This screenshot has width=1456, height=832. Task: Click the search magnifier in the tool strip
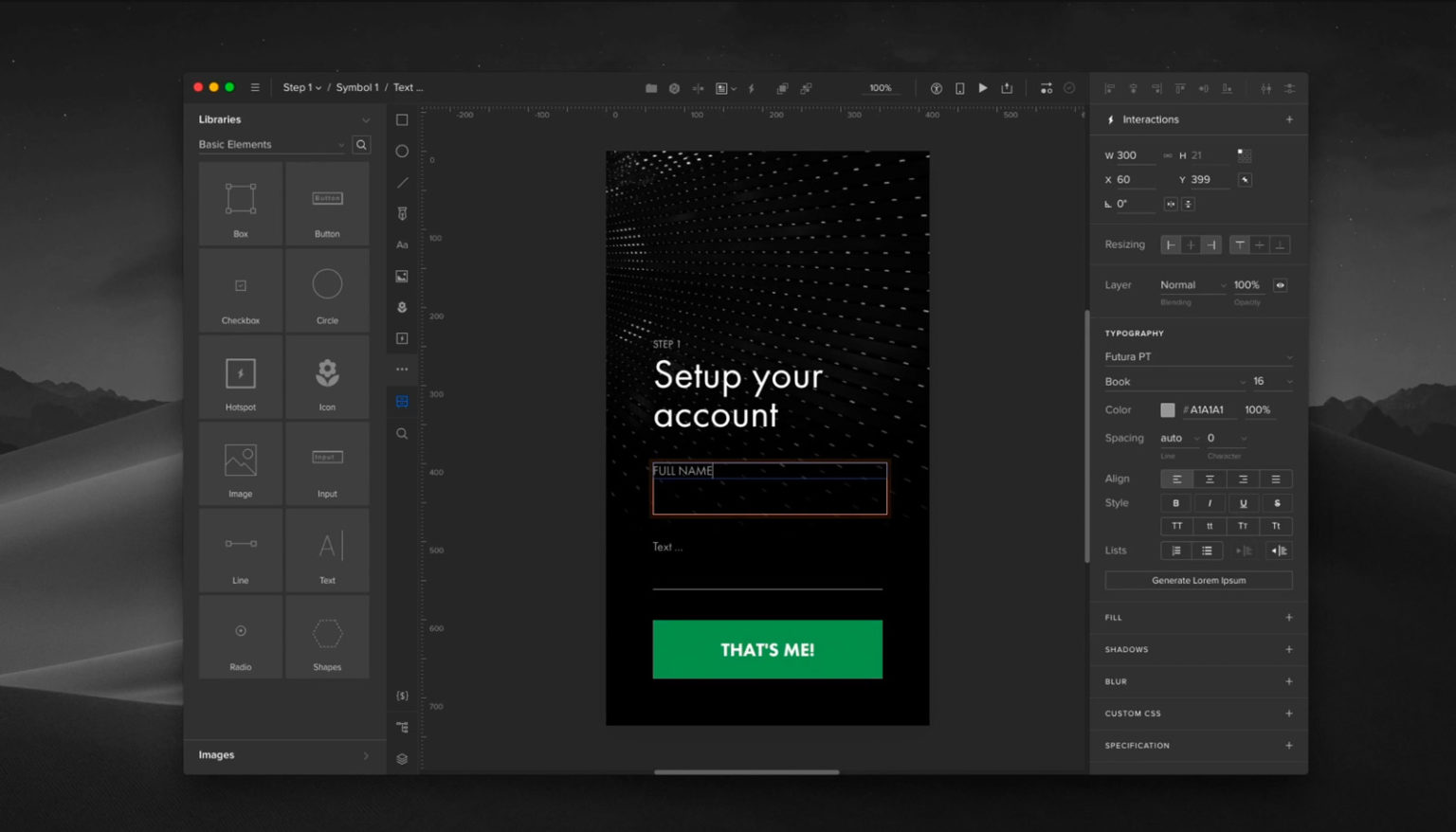tap(402, 434)
